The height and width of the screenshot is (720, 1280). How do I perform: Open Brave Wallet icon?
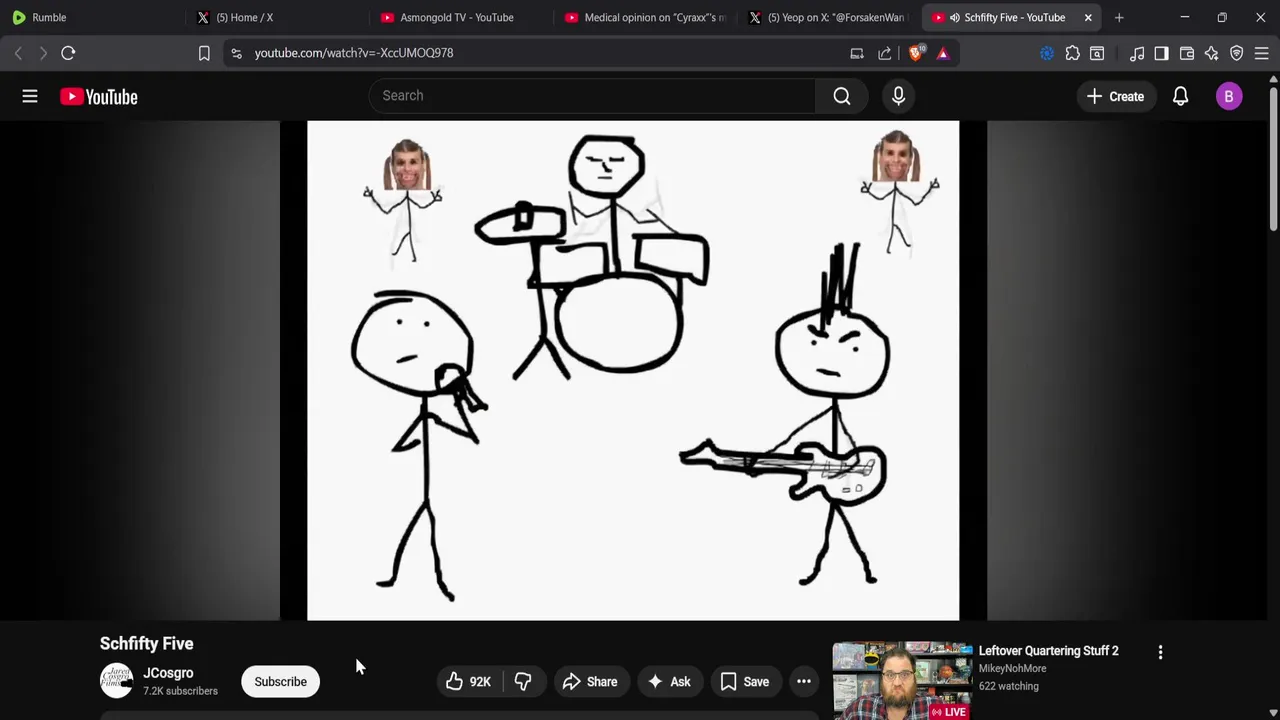[1187, 53]
